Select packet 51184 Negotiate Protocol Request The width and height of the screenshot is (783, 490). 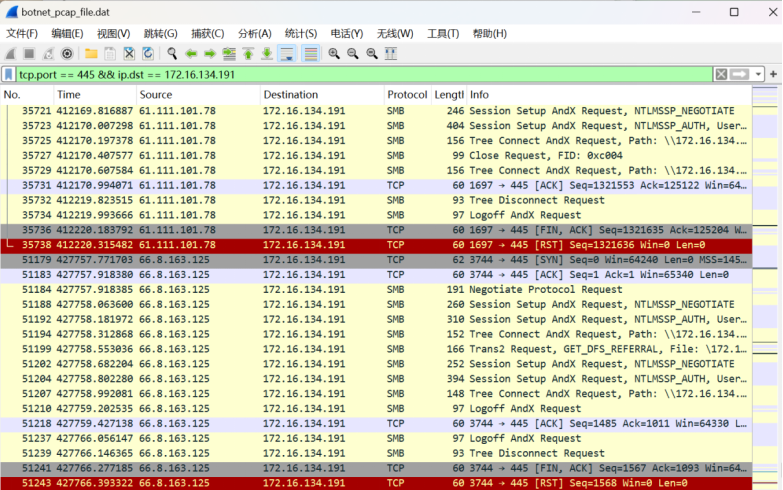tap(376, 290)
